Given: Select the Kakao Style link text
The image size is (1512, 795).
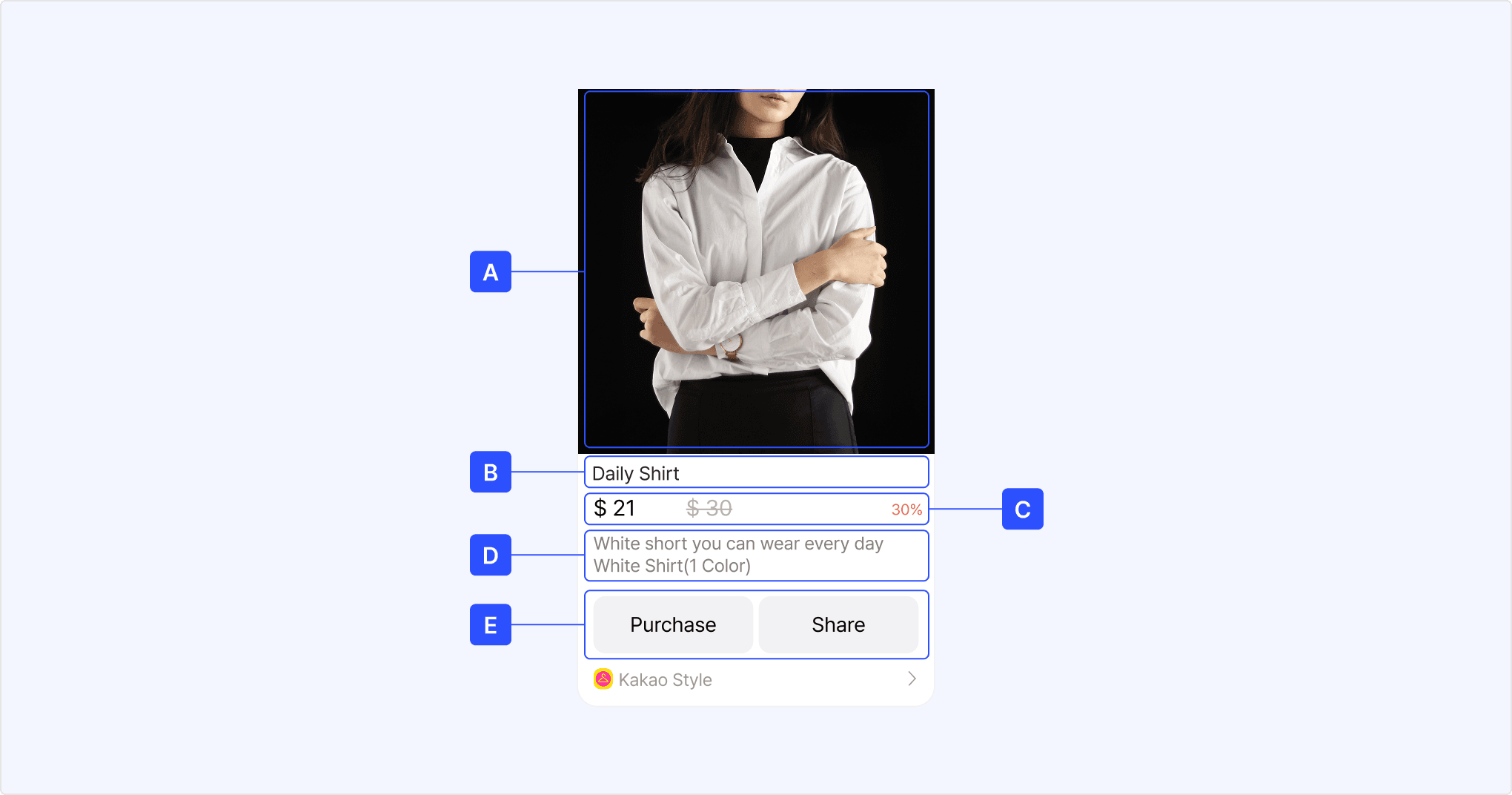Looking at the screenshot, I should tap(665, 680).
